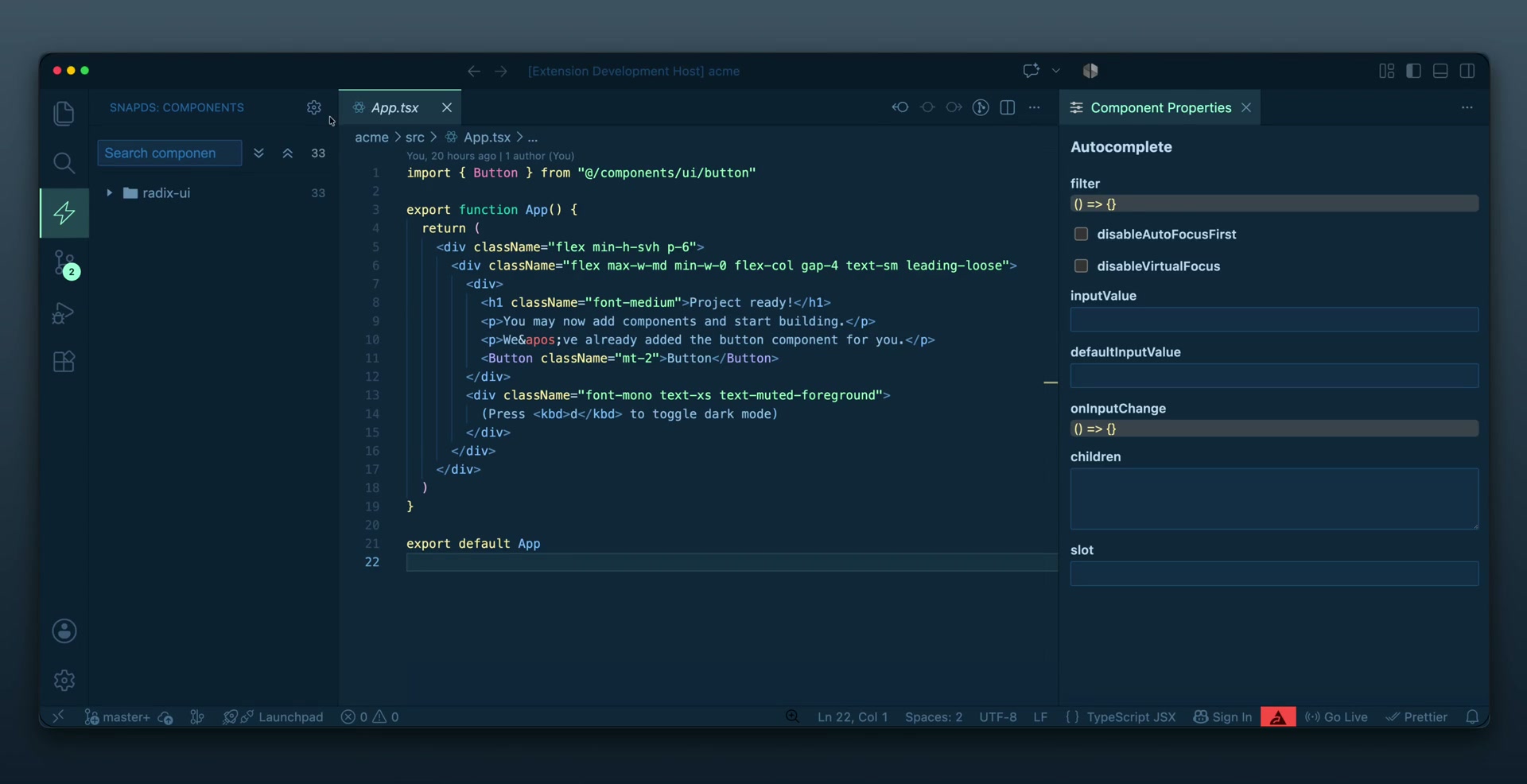Click the breadcrumb ellipsis segment
This screenshot has width=1527, height=784.
tap(533, 137)
